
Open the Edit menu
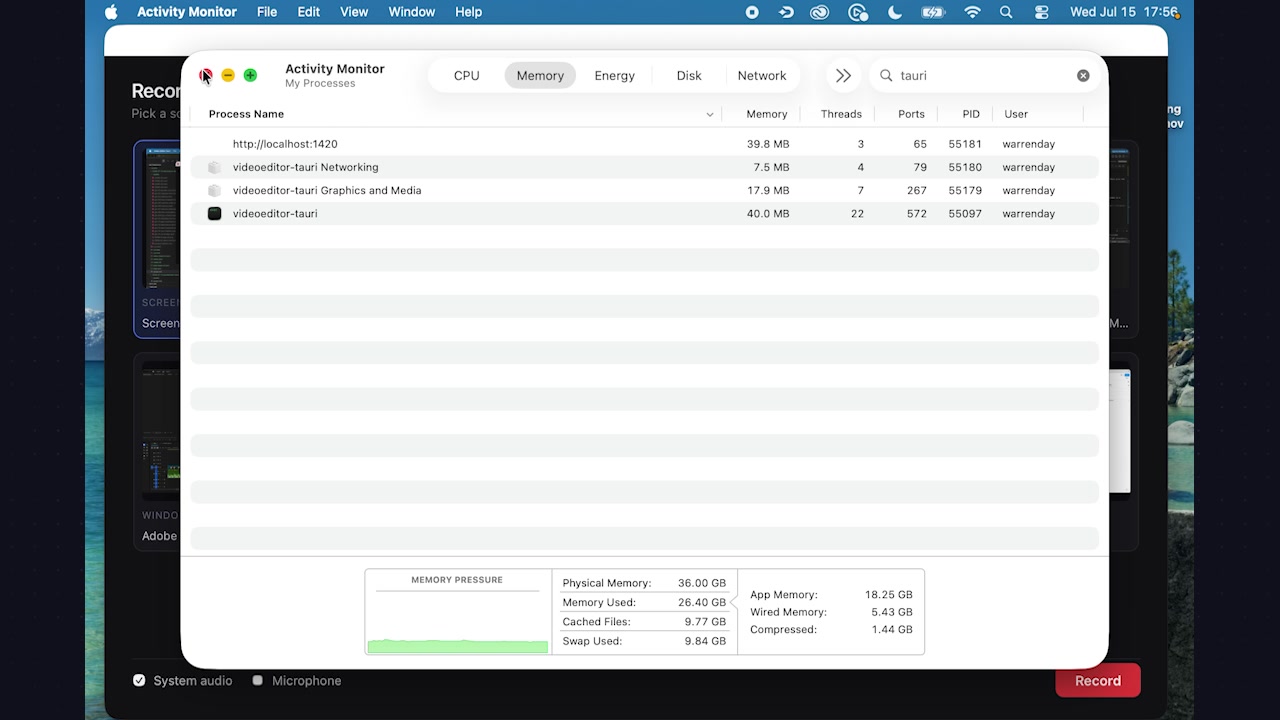click(x=309, y=12)
